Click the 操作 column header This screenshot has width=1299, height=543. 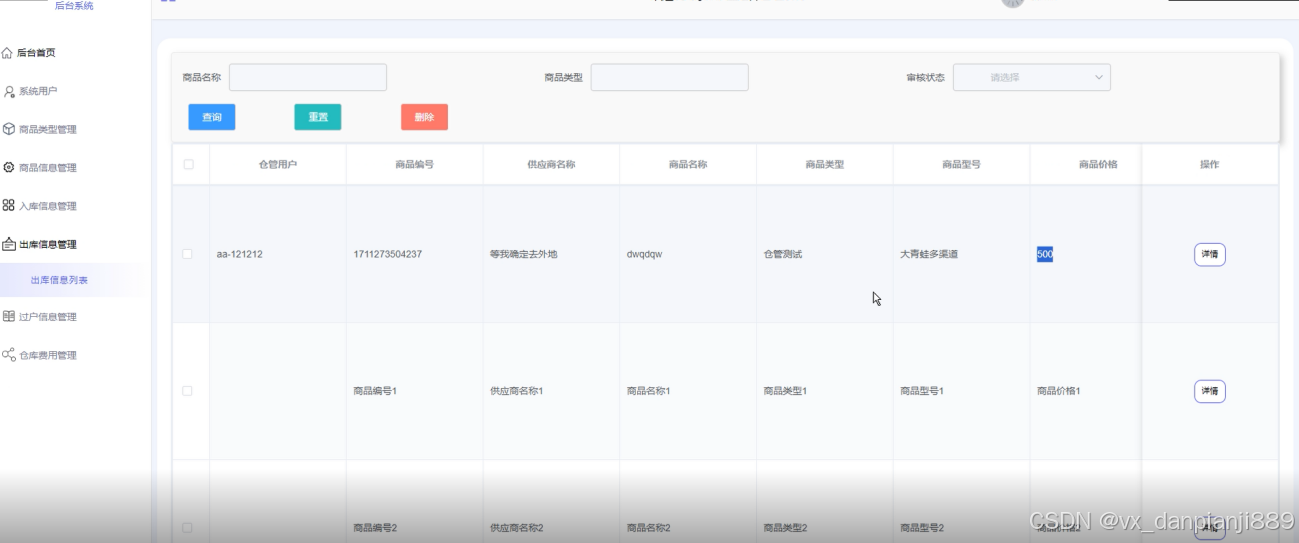click(1210, 164)
